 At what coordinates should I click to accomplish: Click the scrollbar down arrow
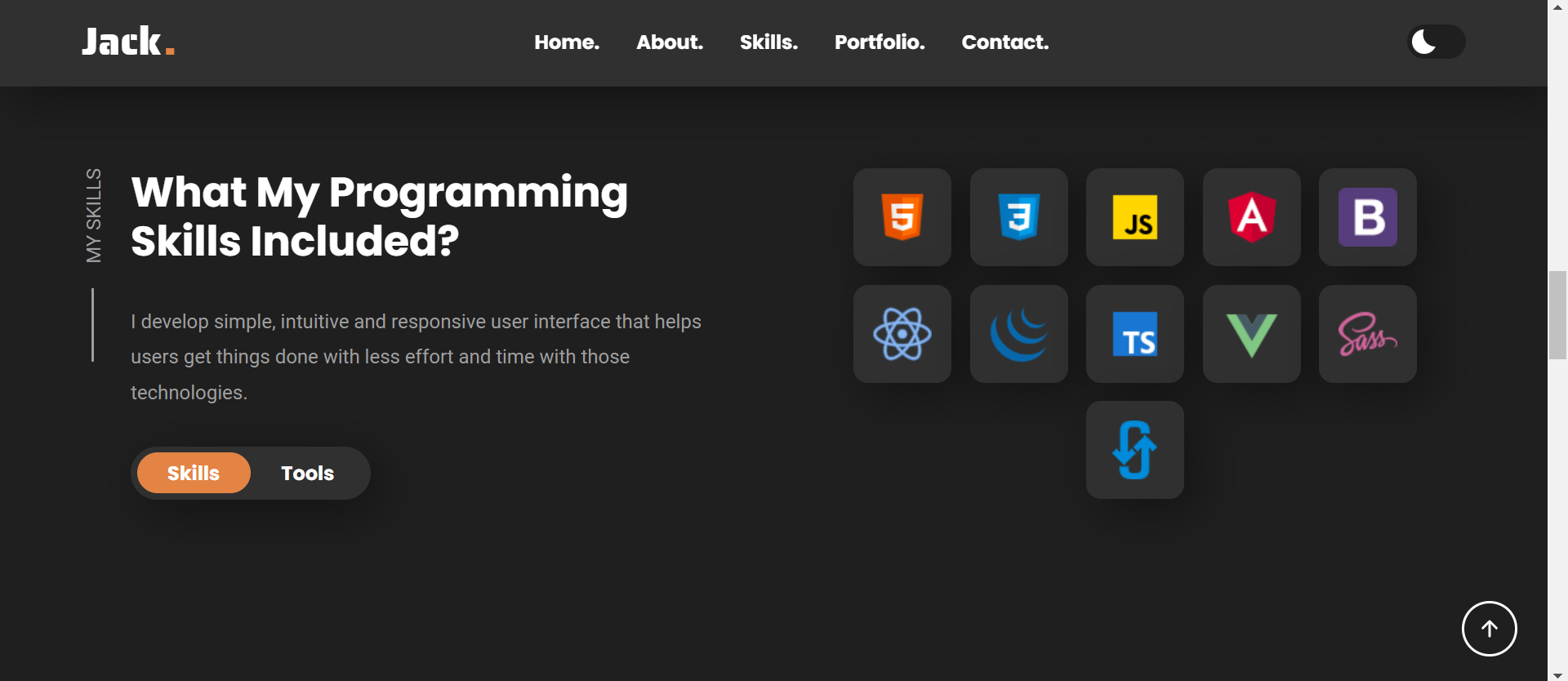(x=1557, y=674)
